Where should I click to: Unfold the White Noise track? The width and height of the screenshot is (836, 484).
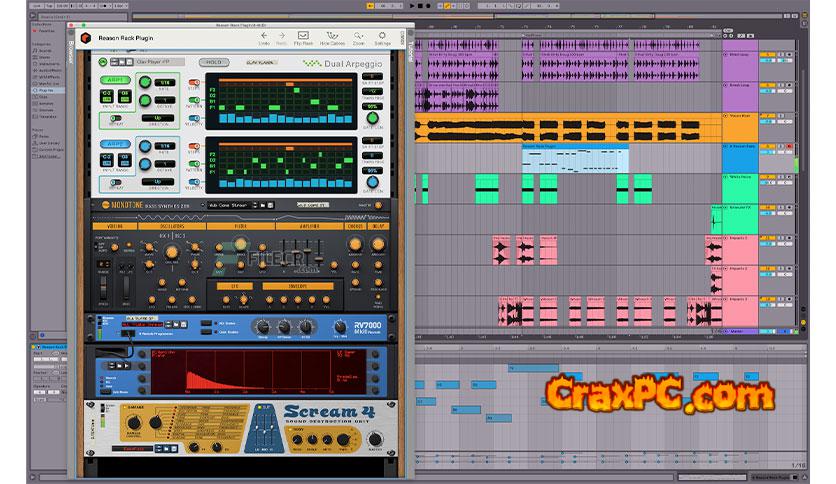click(x=725, y=176)
